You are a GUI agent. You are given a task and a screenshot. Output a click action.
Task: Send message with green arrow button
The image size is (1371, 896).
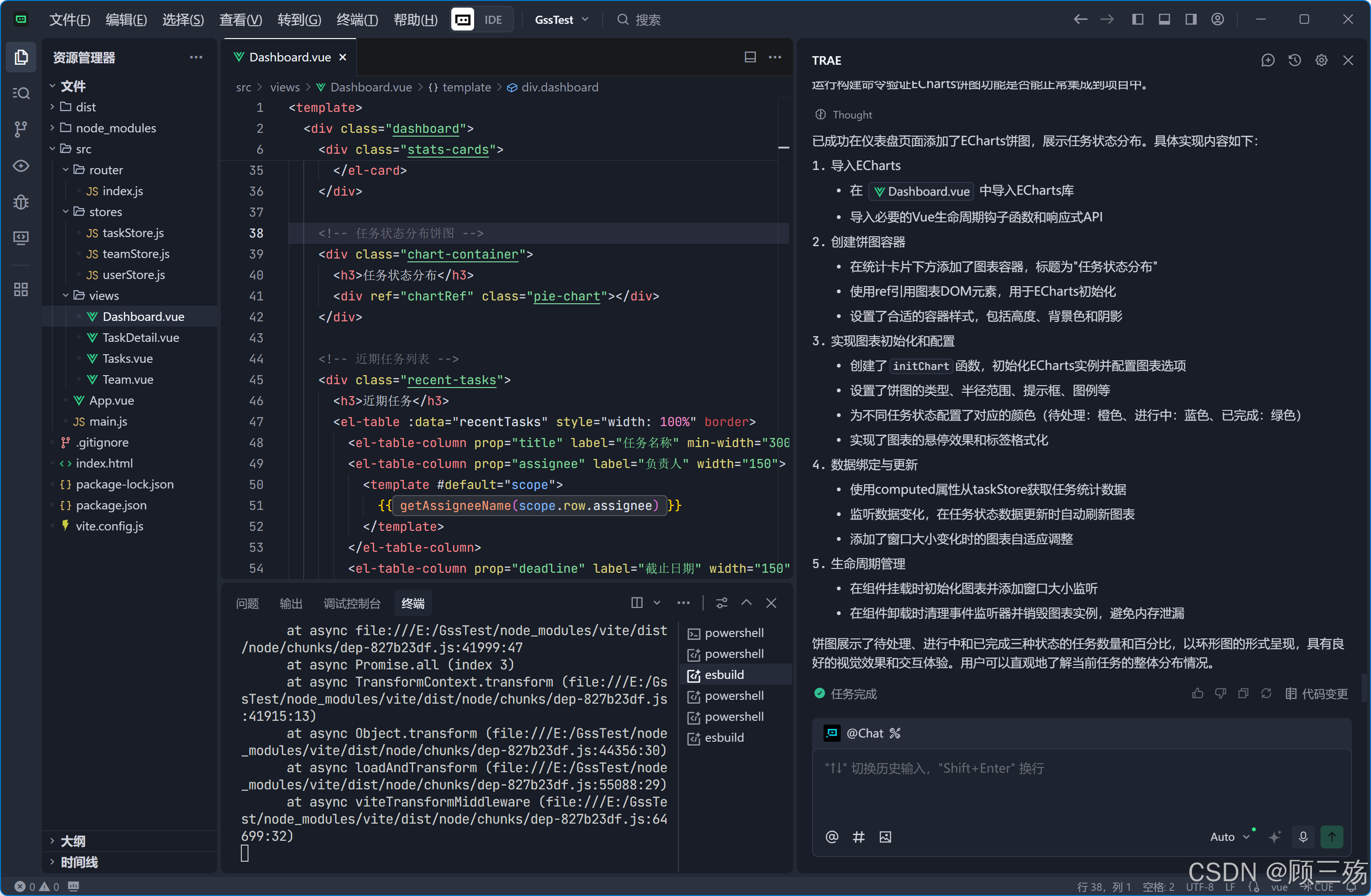1331,836
